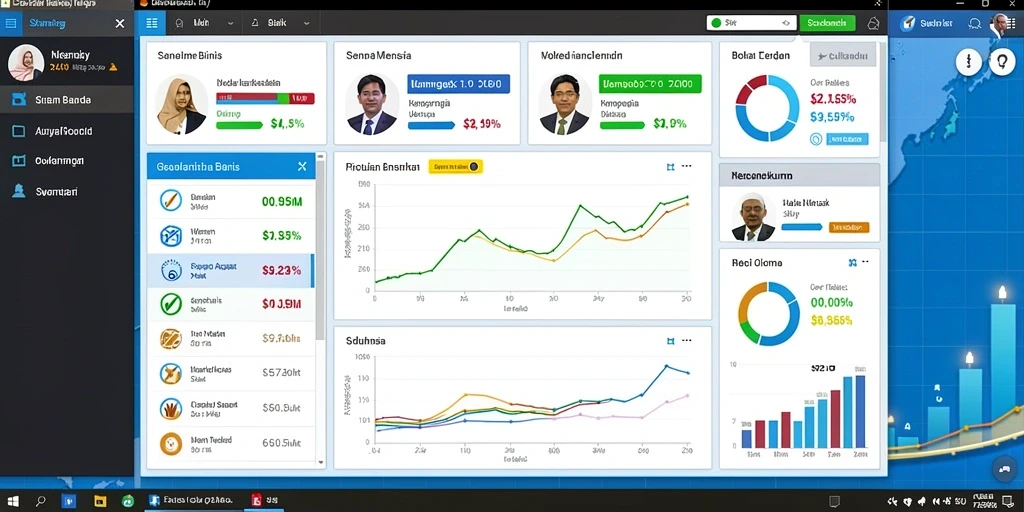Click the grey Cullaadut button
The width and height of the screenshot is (1024, 512).
pyautogui.click(x=842, y=56)
